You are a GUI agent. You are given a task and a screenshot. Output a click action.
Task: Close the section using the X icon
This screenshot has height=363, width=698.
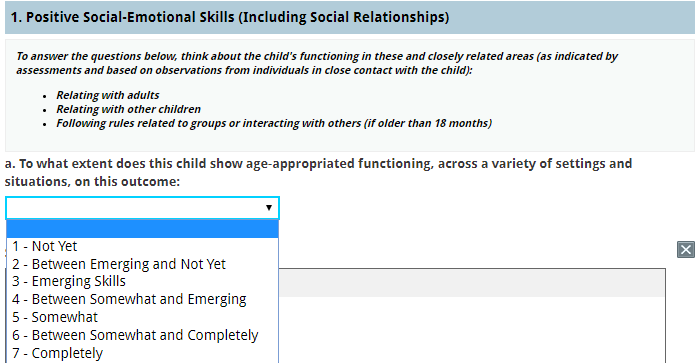pos(686,249)
